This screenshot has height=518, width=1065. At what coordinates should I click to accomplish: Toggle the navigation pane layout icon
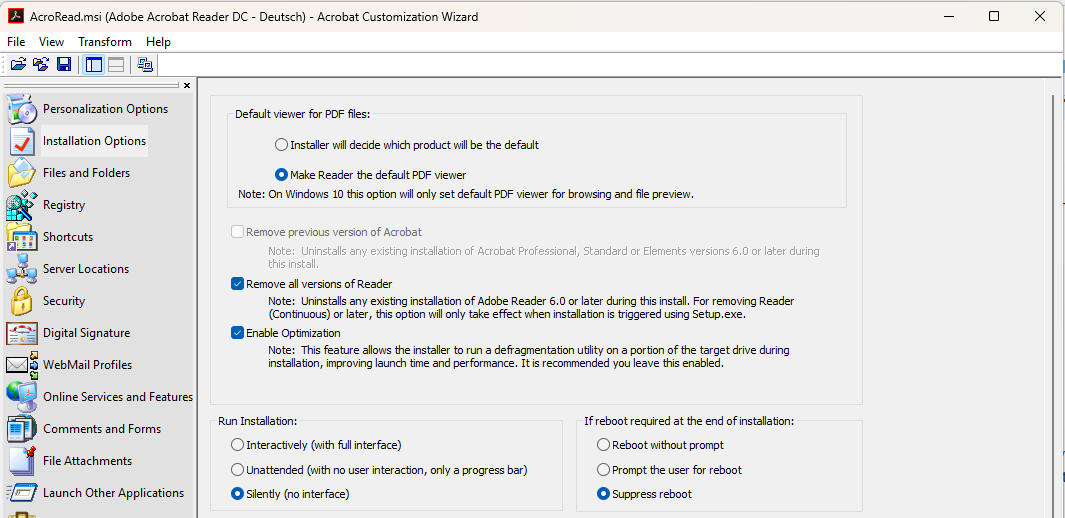point(94,65)
